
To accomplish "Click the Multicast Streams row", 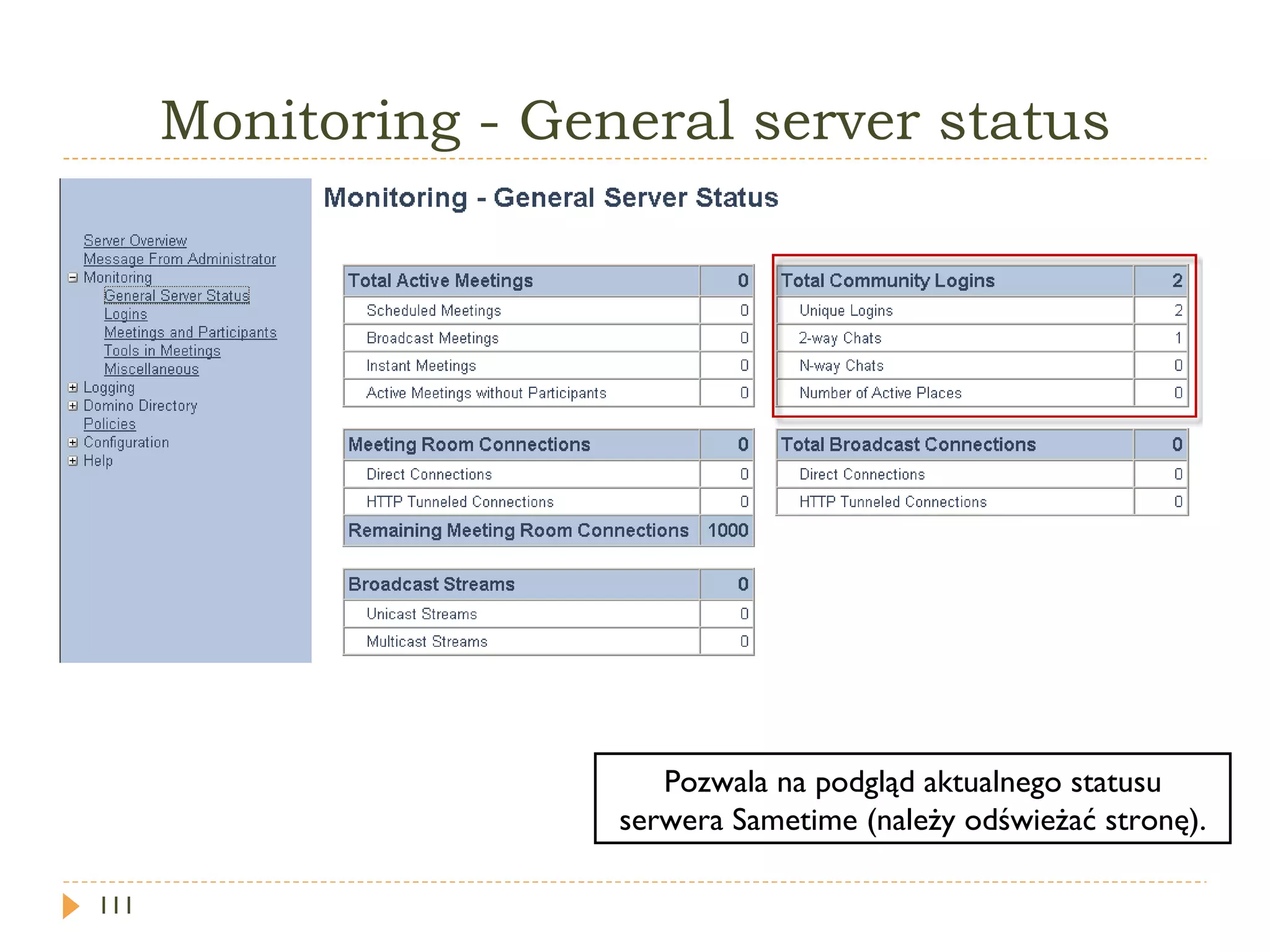I will pyautogui.click(x=549, y=641).
